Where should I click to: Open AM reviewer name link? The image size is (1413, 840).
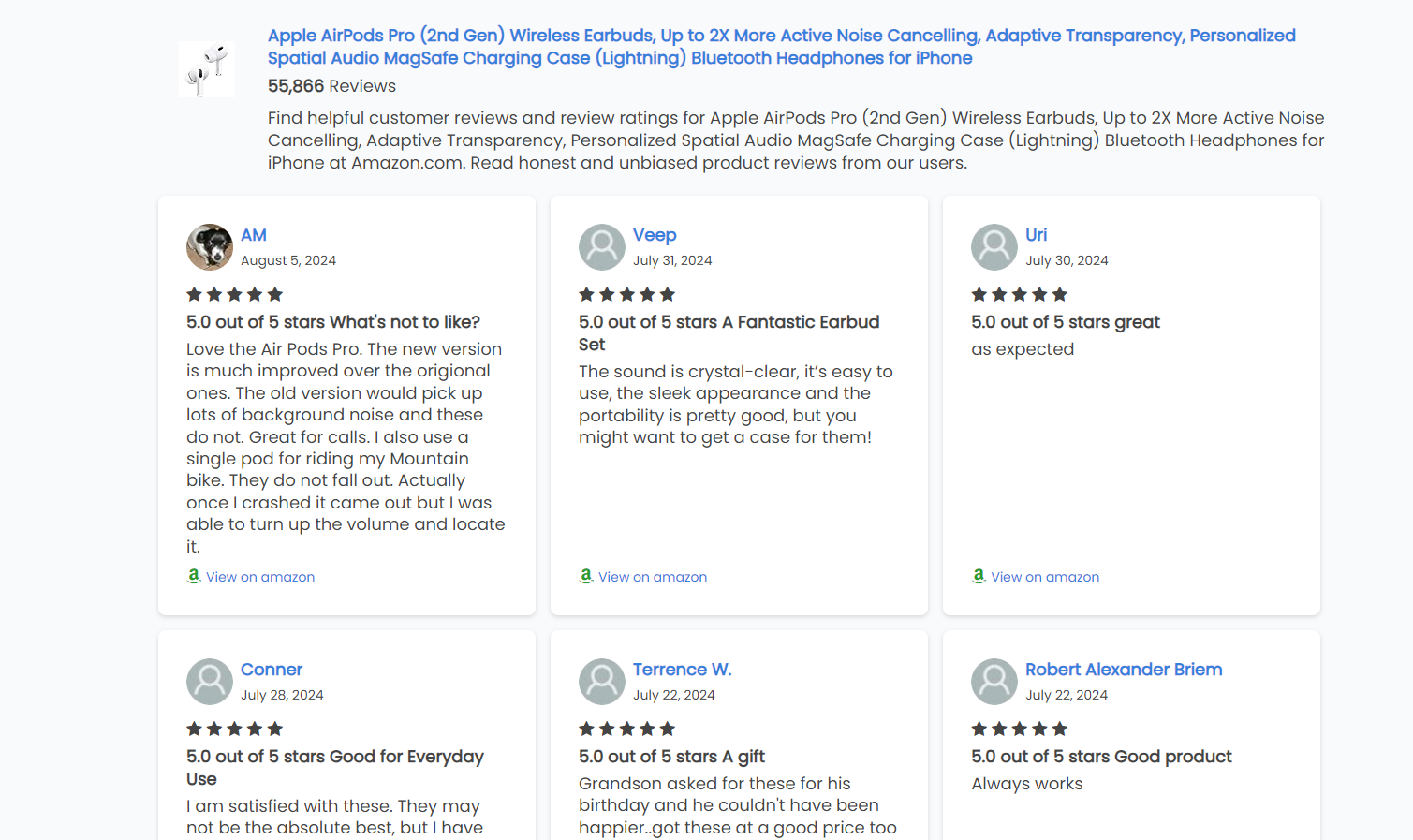pos(254,235)
